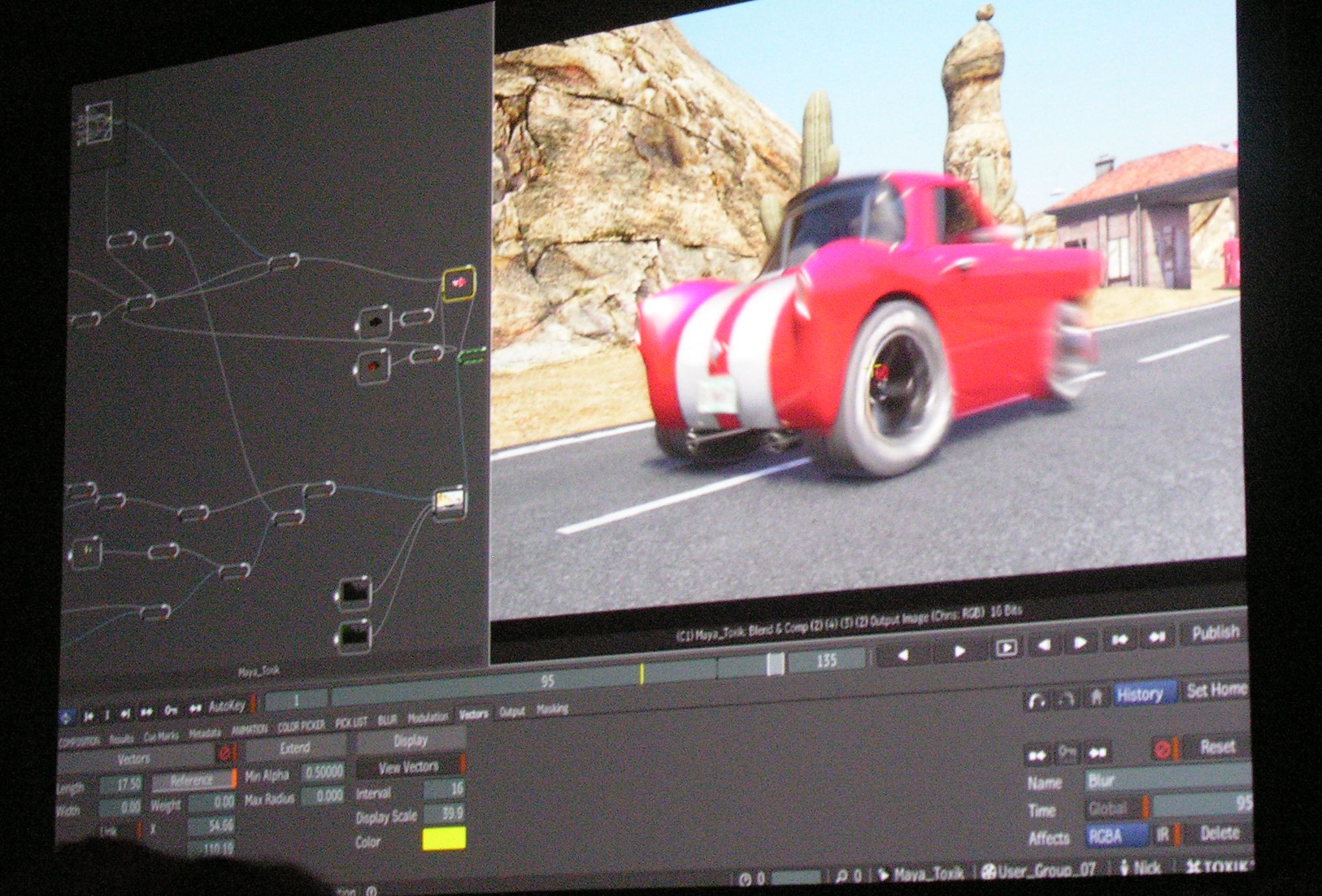Switch to the Output tab

pos(512,712)
